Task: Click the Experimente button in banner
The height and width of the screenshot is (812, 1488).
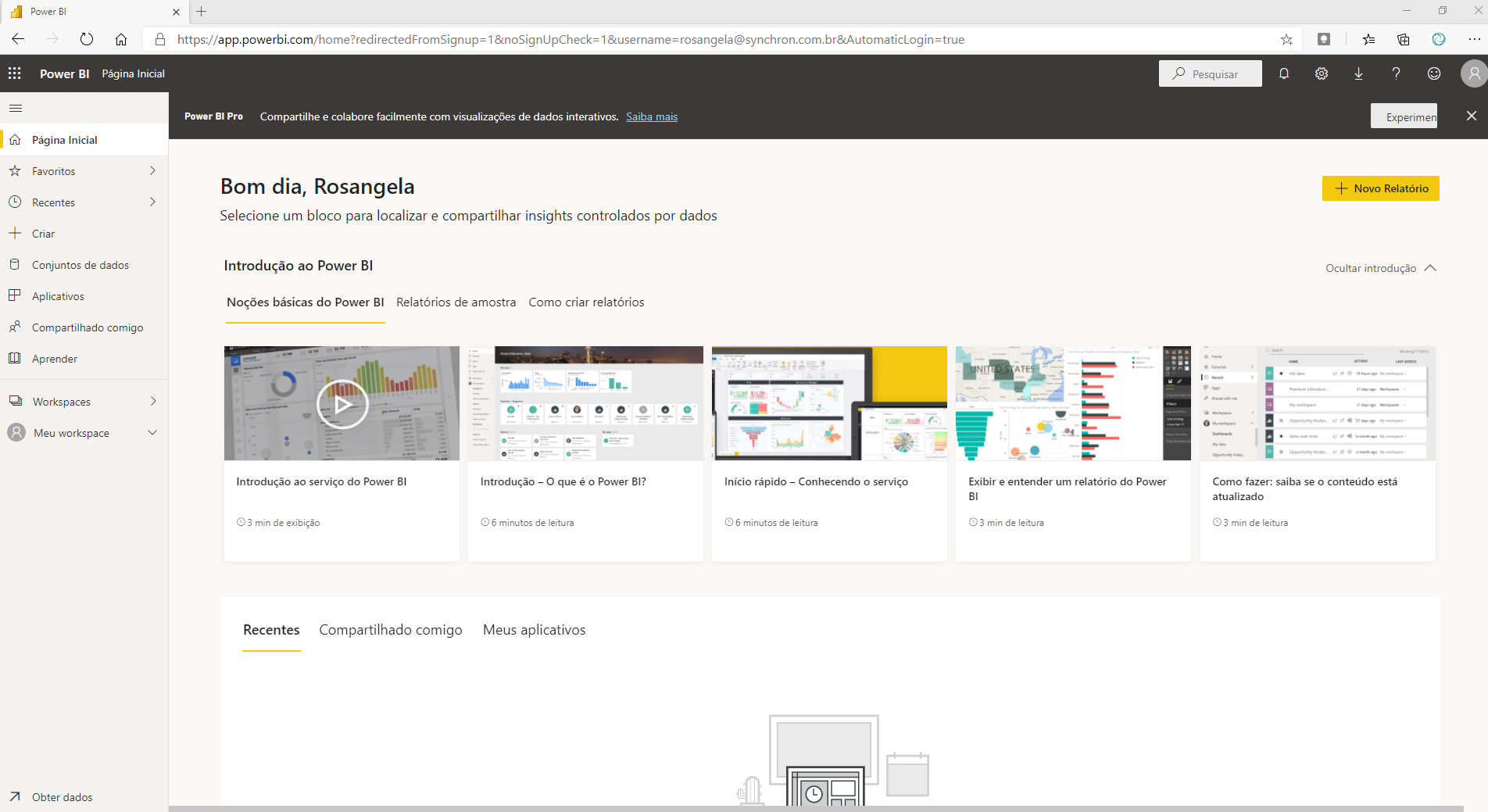Action: tap(1404, 116)
